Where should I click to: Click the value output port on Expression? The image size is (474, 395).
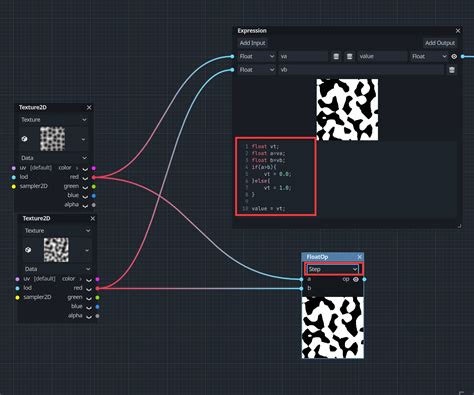click(x=463, y=57)
